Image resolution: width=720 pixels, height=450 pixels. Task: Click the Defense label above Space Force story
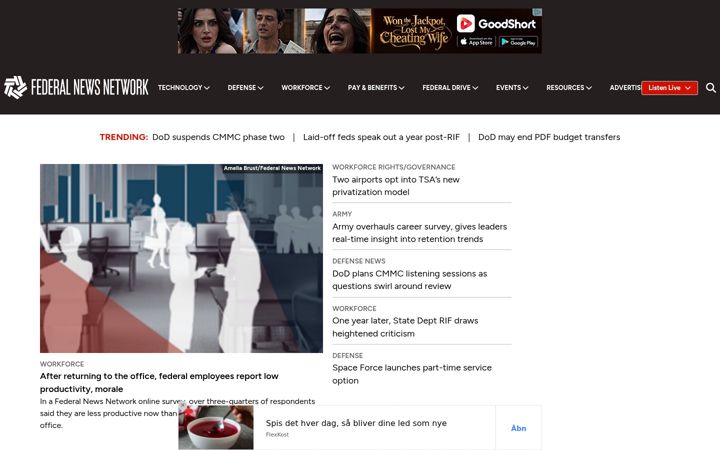347,355
